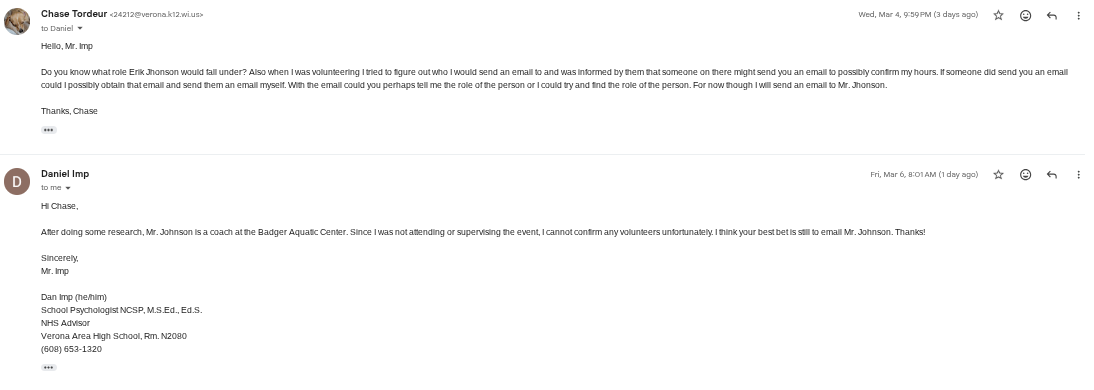Click Chase Tordeur's profile photo

[x=17, y=21]
